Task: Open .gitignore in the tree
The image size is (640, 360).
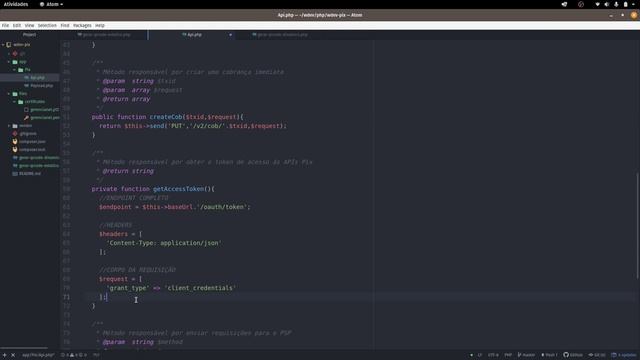Action: point(28,133)
